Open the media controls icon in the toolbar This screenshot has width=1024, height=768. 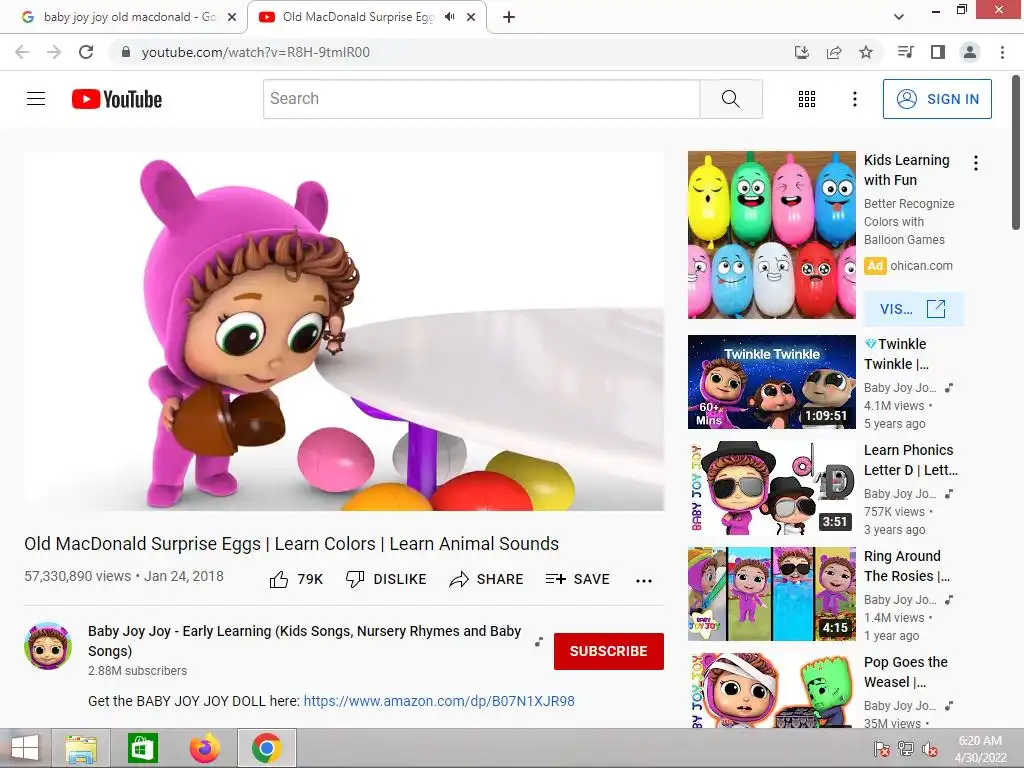tap(905, 52)
